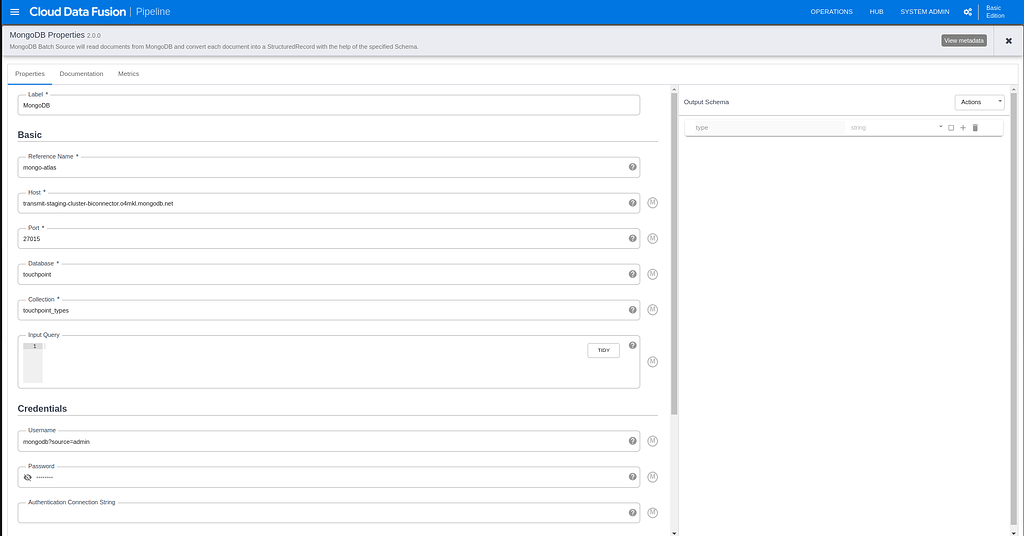The height and width of the screenshot is (536, 1024).
Task: Click help icon for Reference Name field
Action: (x=633, y=167)
